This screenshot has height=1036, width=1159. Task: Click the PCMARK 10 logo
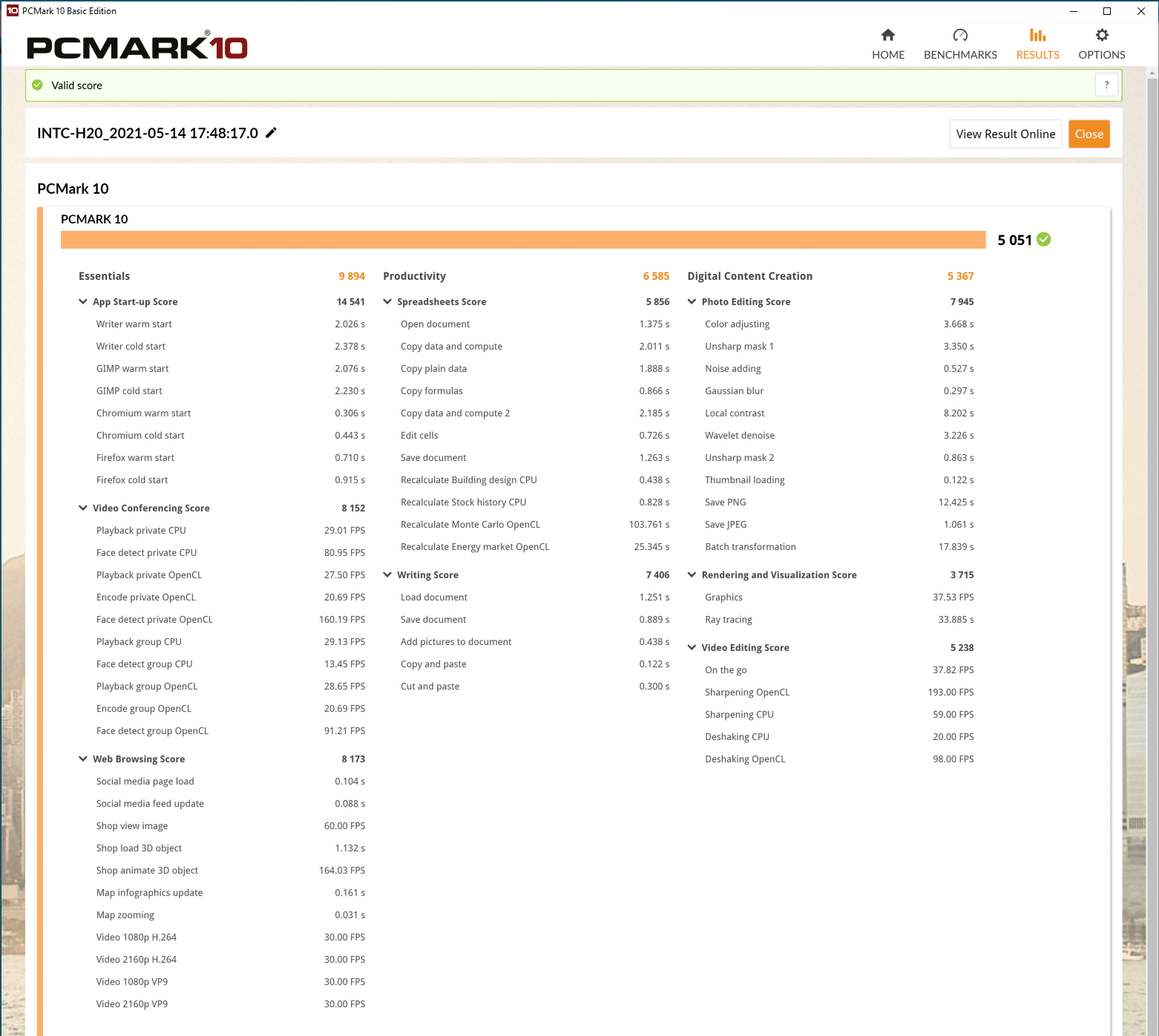(137, 46)
